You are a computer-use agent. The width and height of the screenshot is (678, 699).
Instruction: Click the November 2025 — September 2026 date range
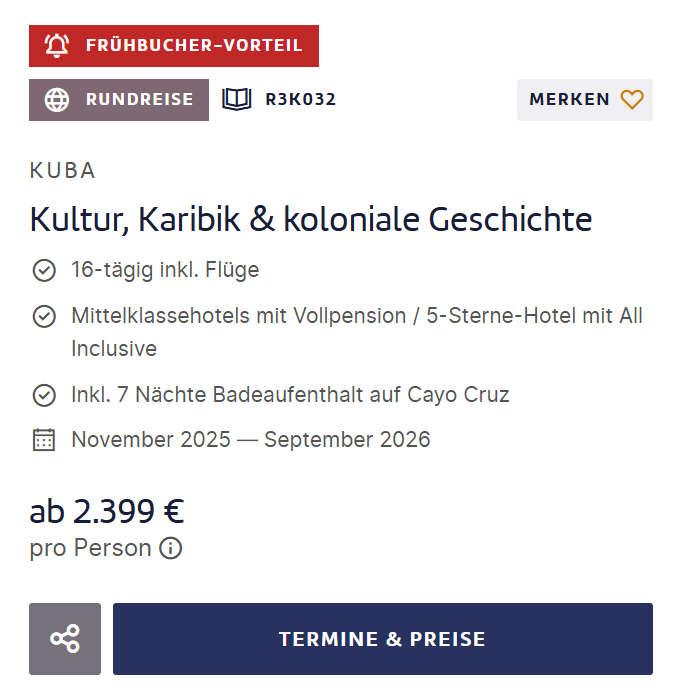pyautogui.click(x=251, y=440)
